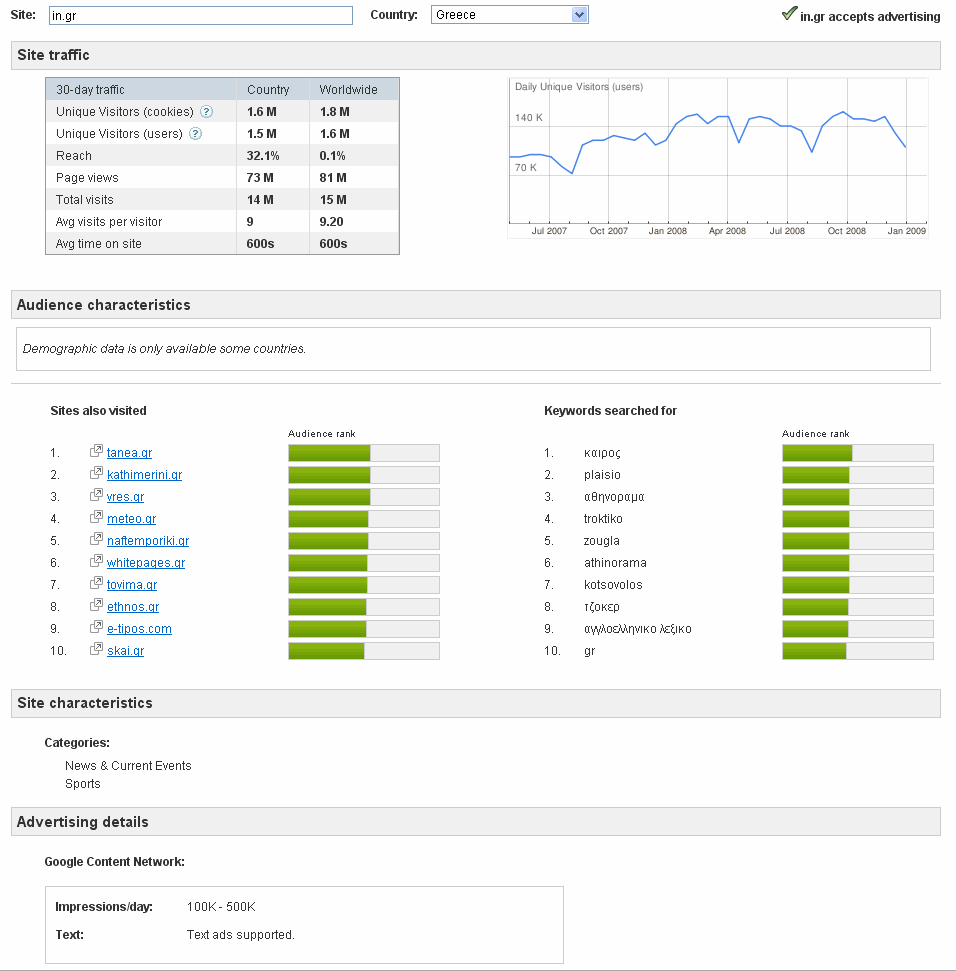Open the kathimerini.gr link
This screenshot has width=956, height=971.
pos(144,475)
